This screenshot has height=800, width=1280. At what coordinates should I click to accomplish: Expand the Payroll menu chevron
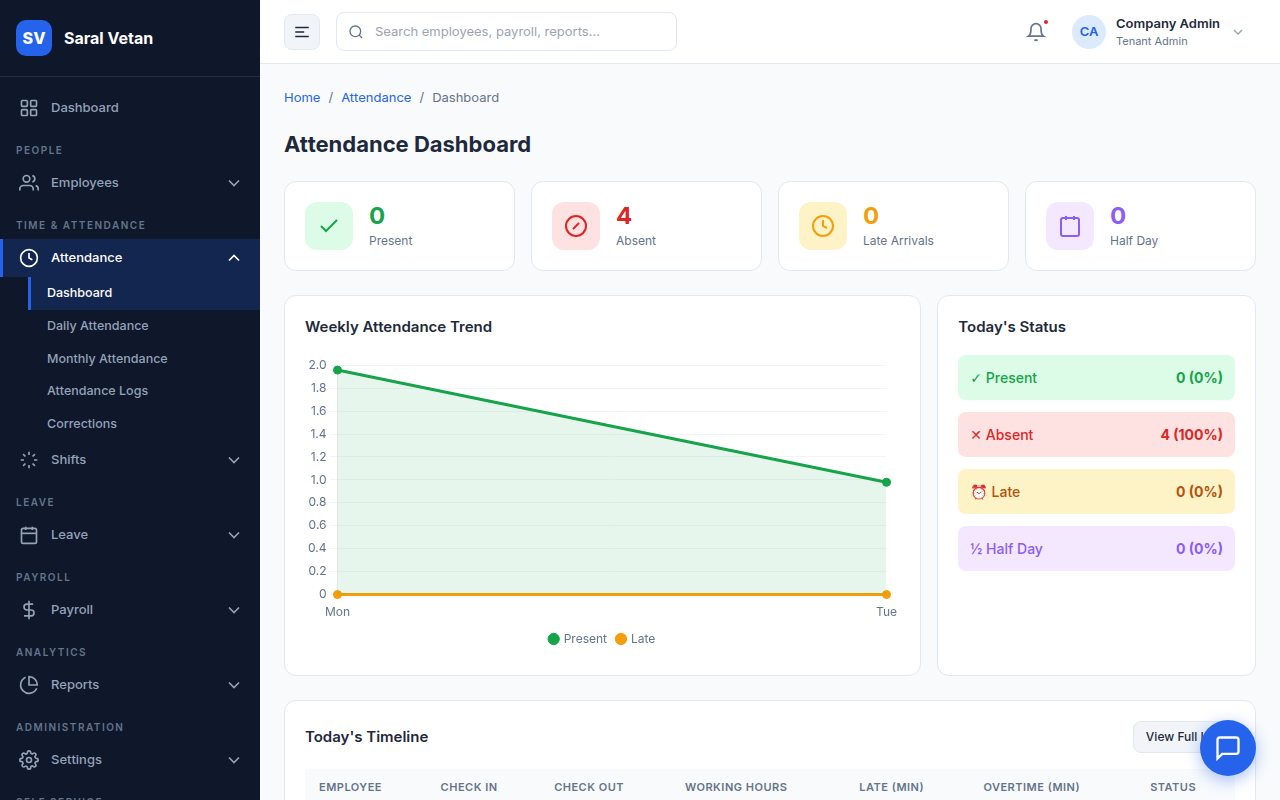[234, 610]
